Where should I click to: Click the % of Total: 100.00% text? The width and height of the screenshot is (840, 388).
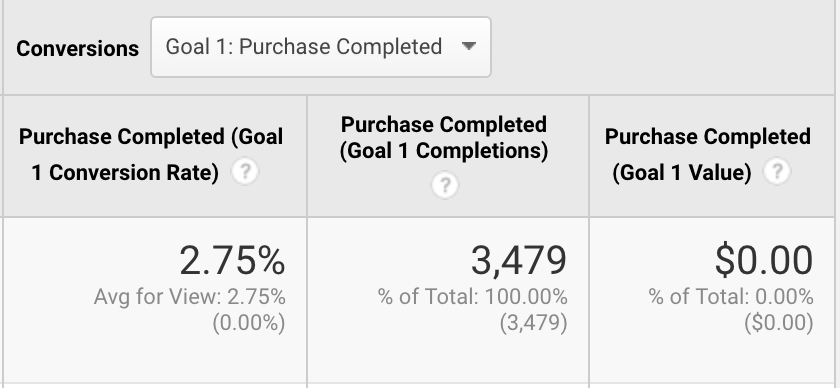472,297
